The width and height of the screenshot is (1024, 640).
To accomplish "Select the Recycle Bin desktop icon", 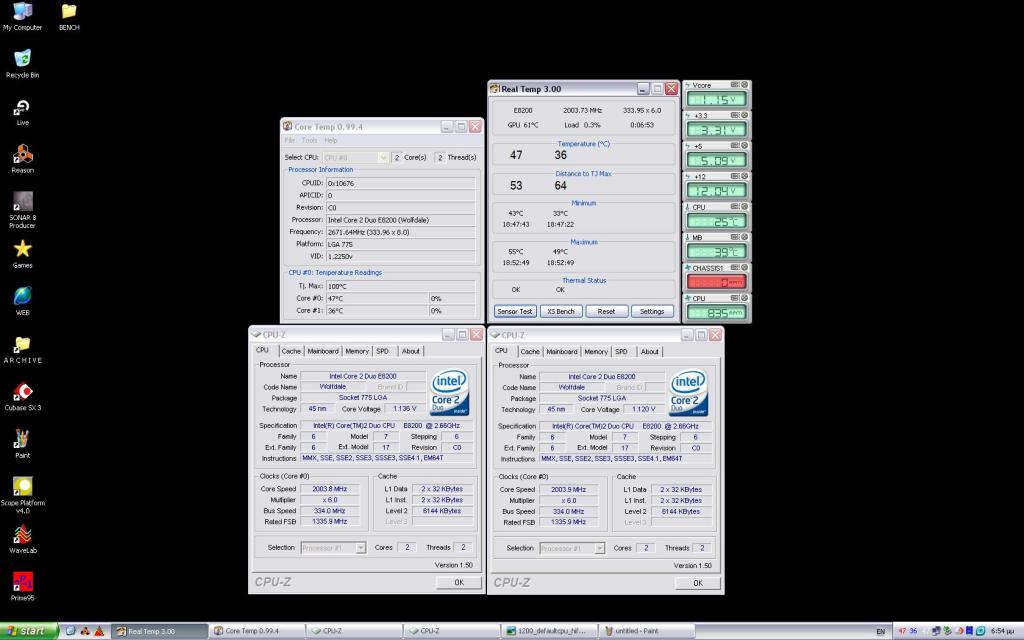I will point(22,64).
